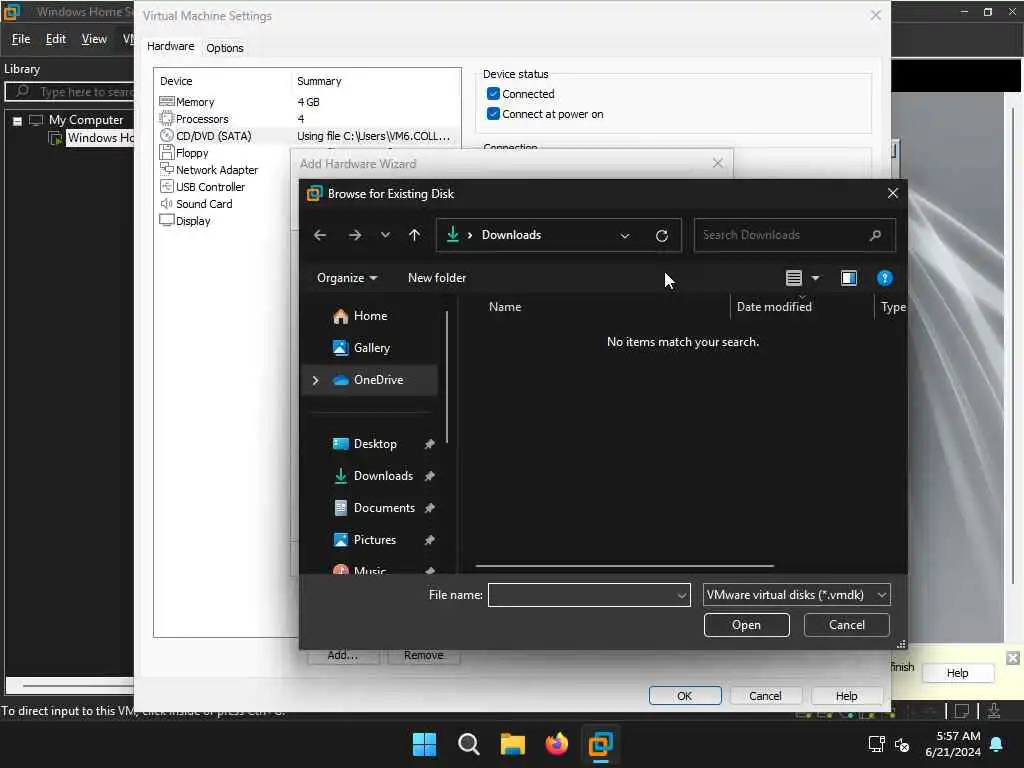The image size is (1024, 768).
Task: Click New folder in the Browse dialog
Action: coord(437,278)
